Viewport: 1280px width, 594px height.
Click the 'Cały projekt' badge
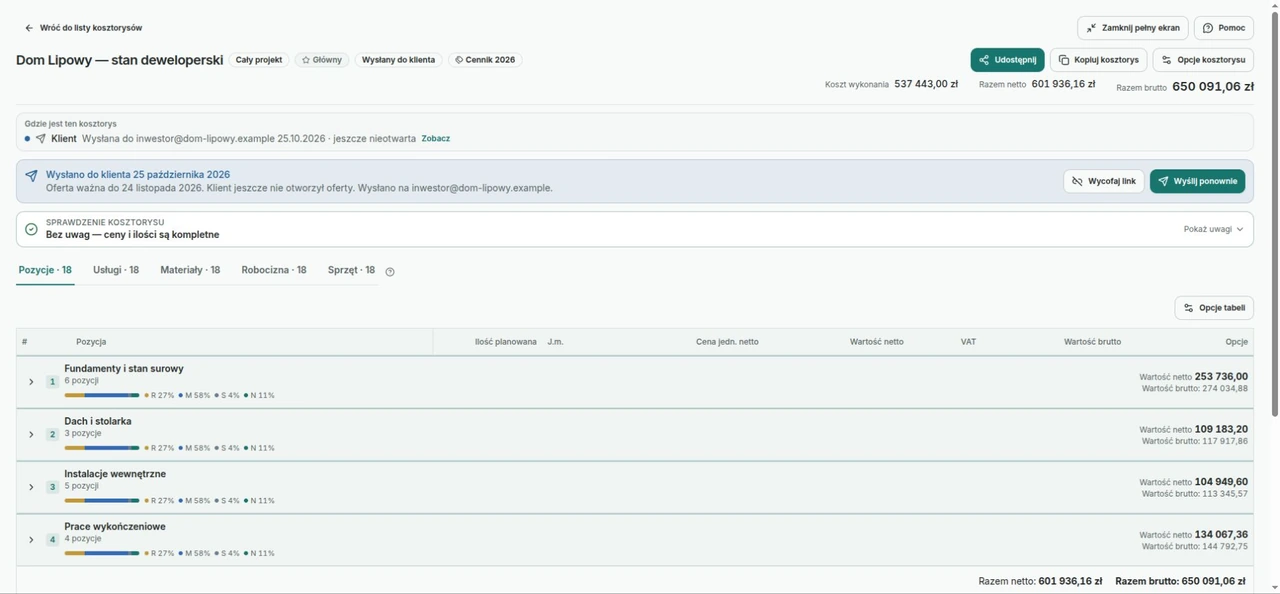point(259,60)
